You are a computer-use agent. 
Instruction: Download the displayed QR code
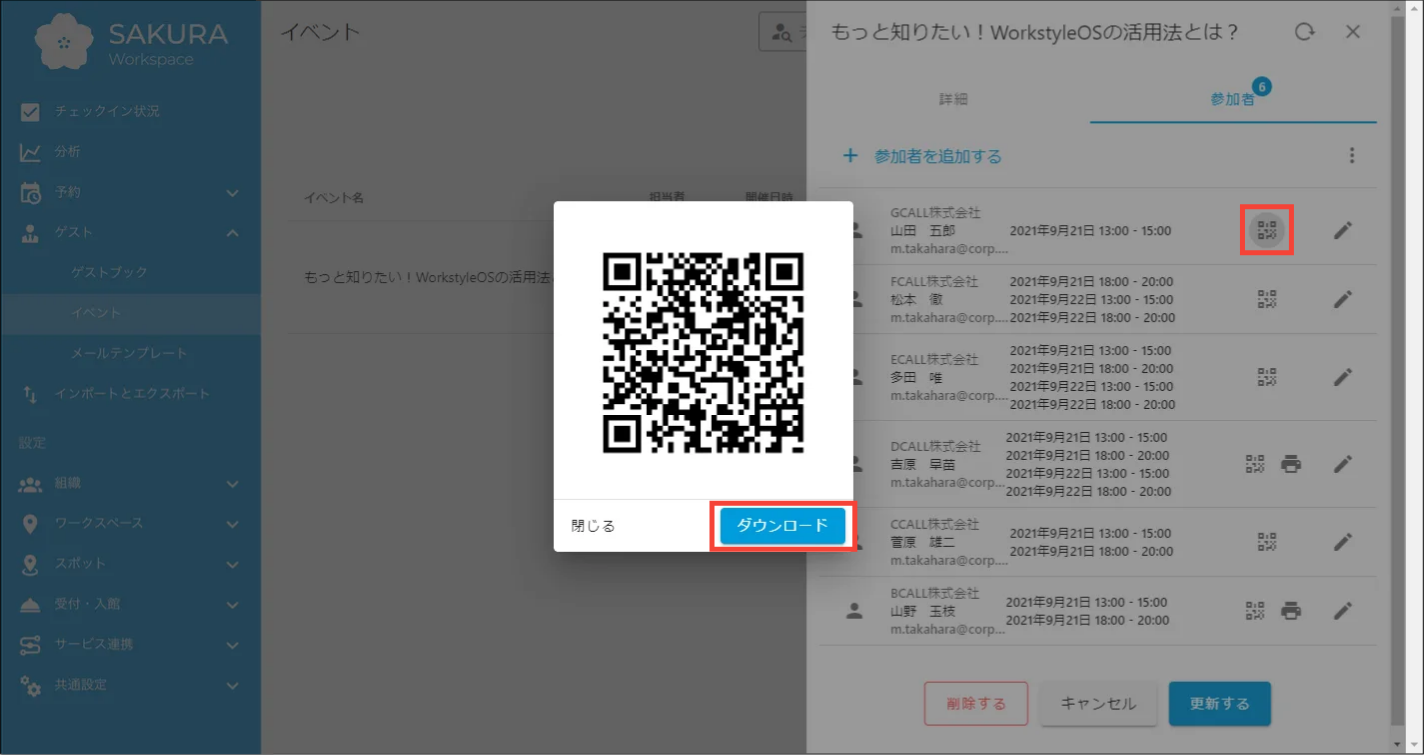pos(782,526)
